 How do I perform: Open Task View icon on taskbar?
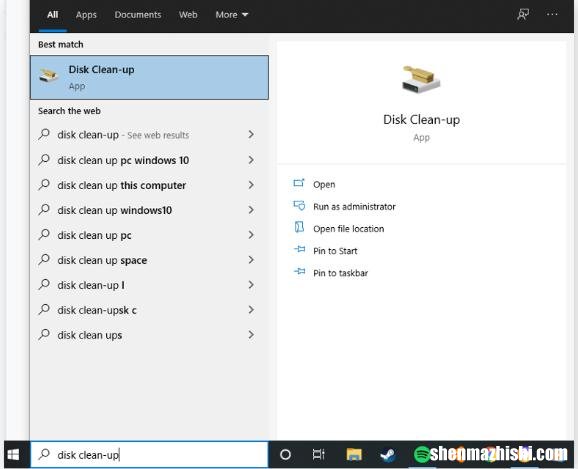coord(318,455)
